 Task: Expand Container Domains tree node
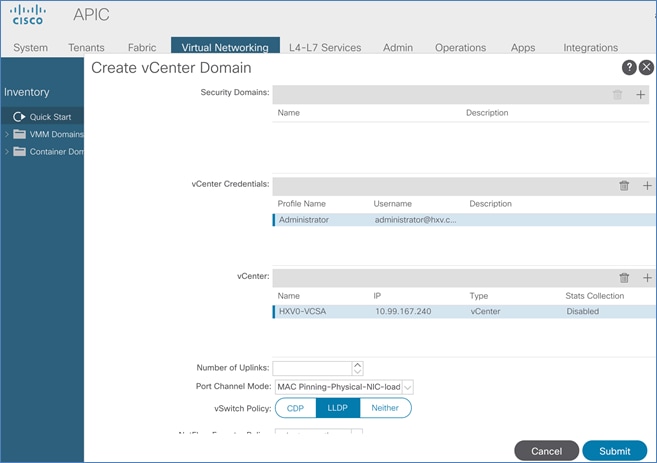7,152
